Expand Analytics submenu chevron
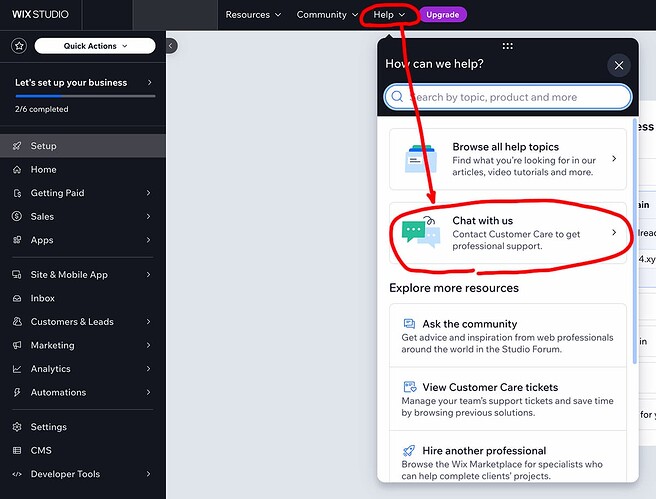 coord(149,369)
